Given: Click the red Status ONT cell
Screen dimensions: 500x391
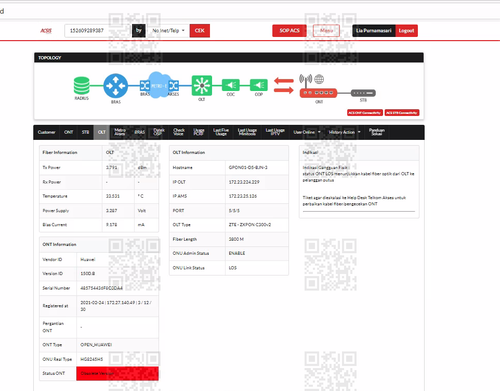Looking at the screenshot, I should coord(117,373).
